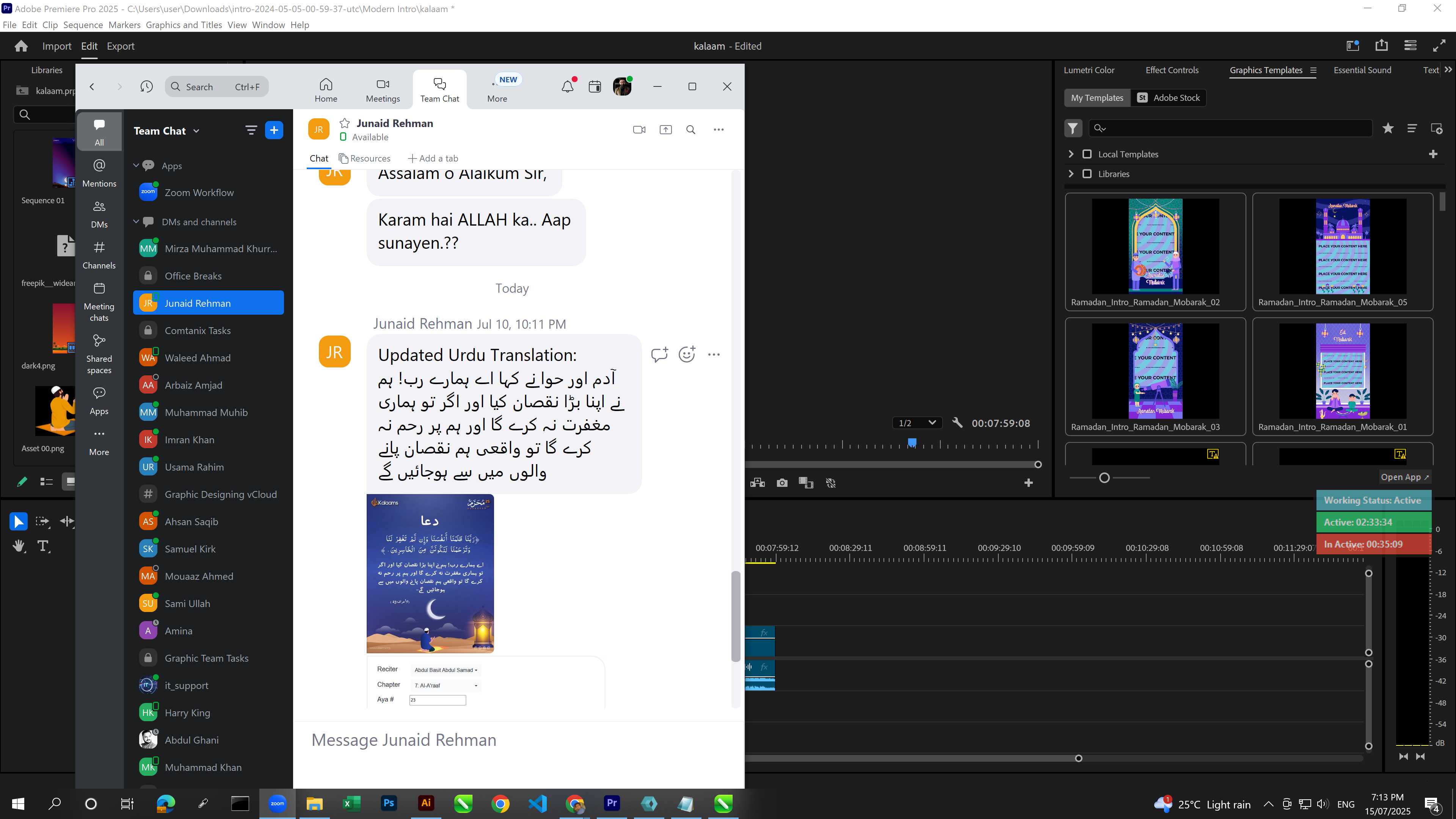The width and height of the screenshot is (1456, 819).
Task: Switch to Effect Controls tab
Action: pos(1172,70)
